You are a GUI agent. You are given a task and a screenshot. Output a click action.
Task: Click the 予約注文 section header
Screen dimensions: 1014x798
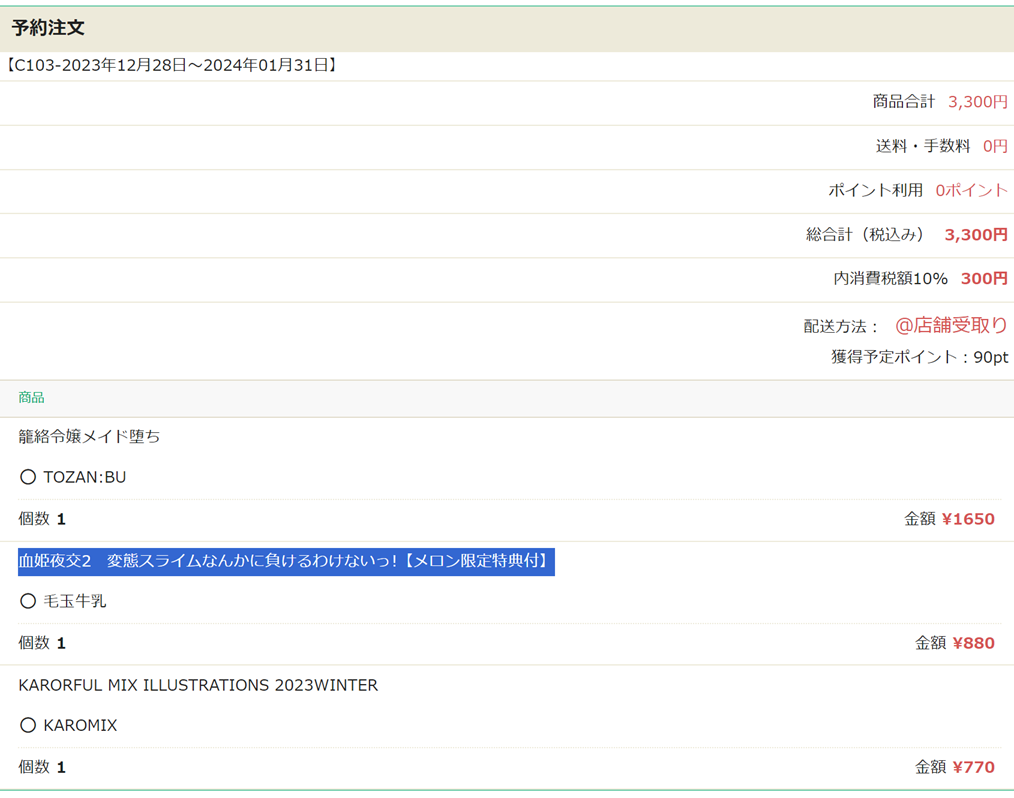[x=48, y=28]
